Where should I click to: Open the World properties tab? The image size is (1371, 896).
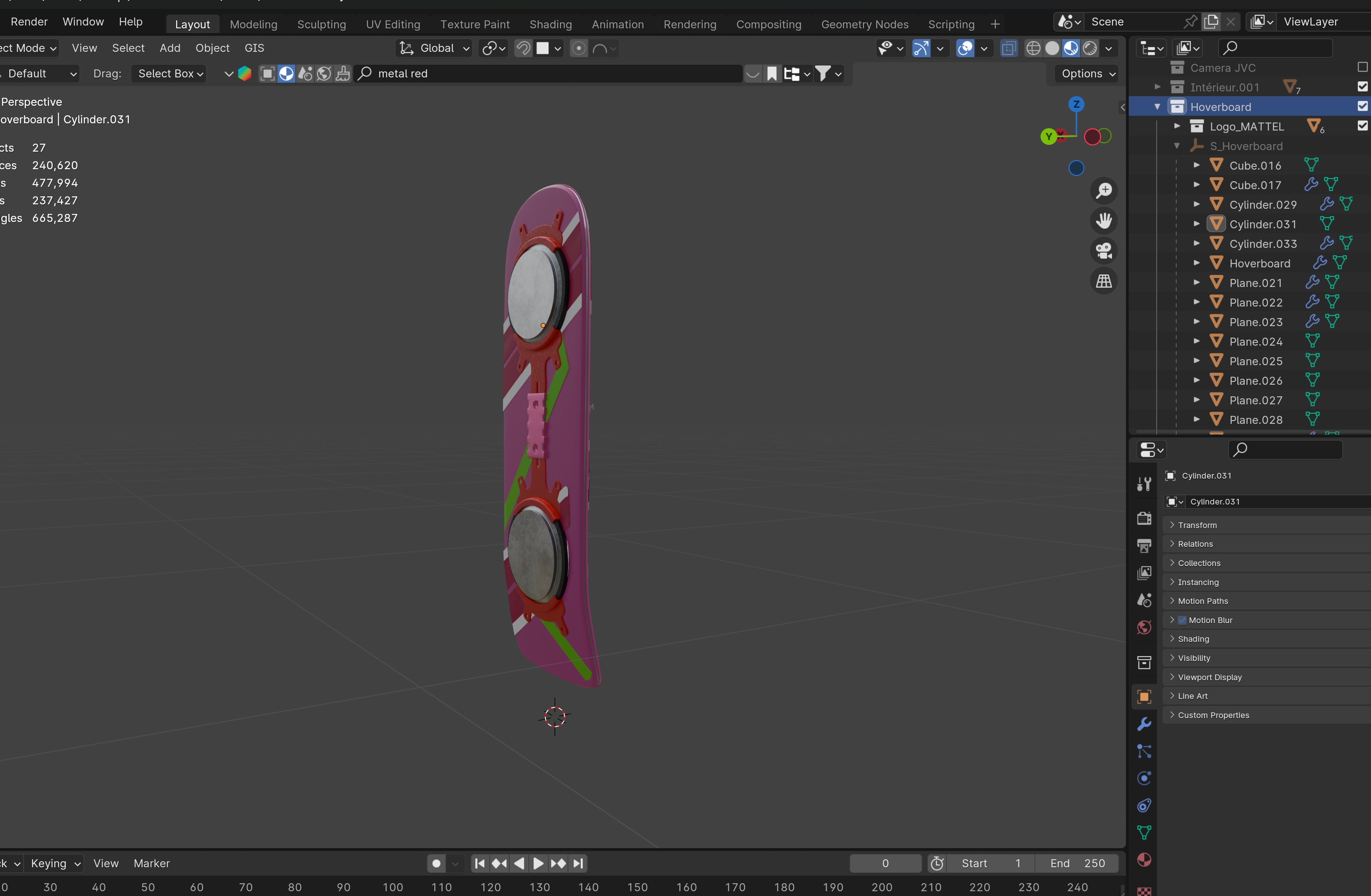click(1144, 627)
